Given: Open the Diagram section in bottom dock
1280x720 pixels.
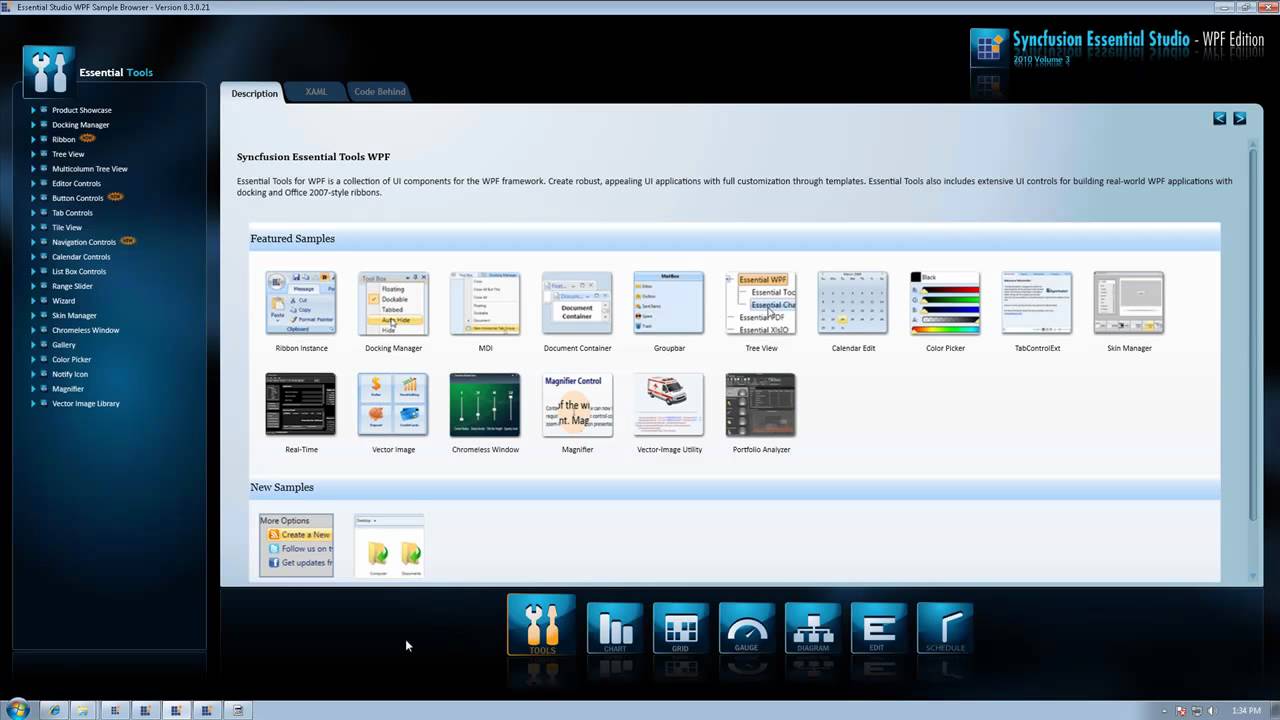Looking at the screenshot, I should [x=813, y=628].
